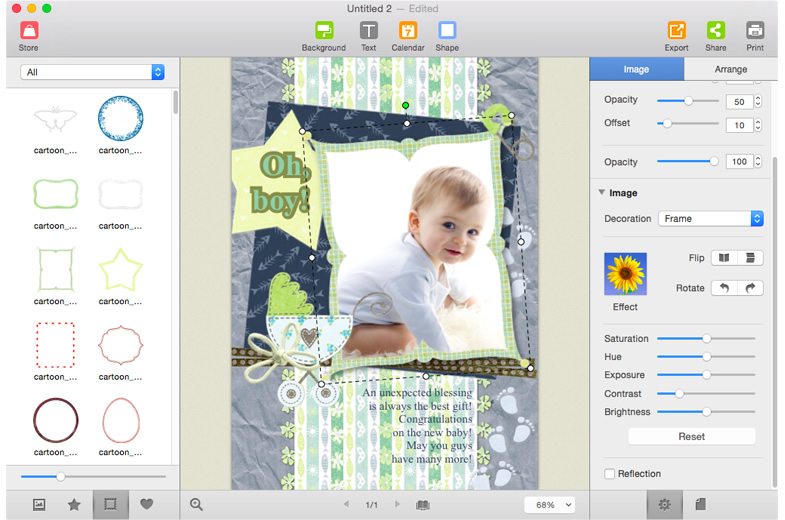Select the Image tab
Screen dimensions: 785x520
[636, 69]
